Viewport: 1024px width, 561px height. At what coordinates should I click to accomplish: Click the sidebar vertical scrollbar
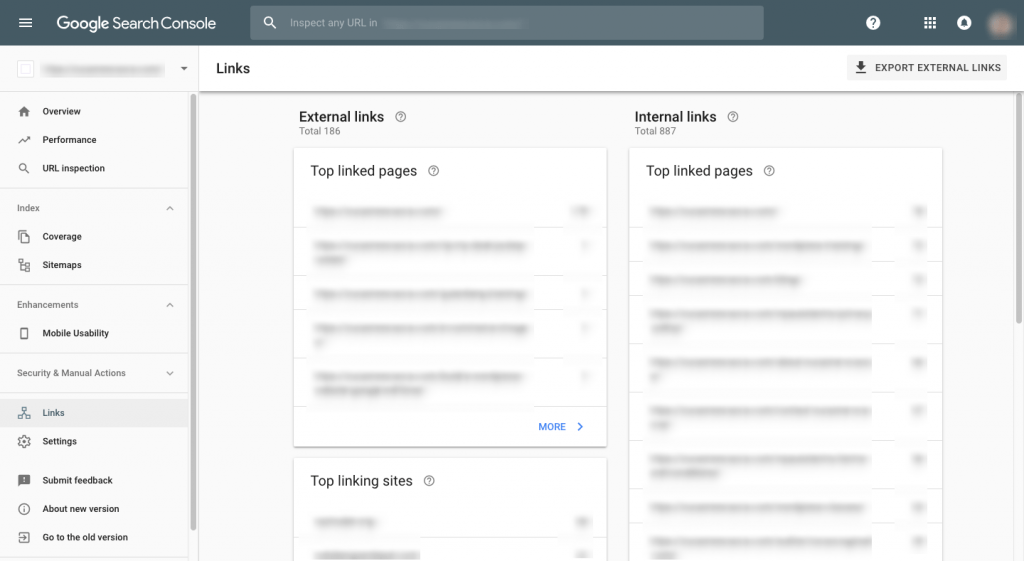[x=193, y=312]
